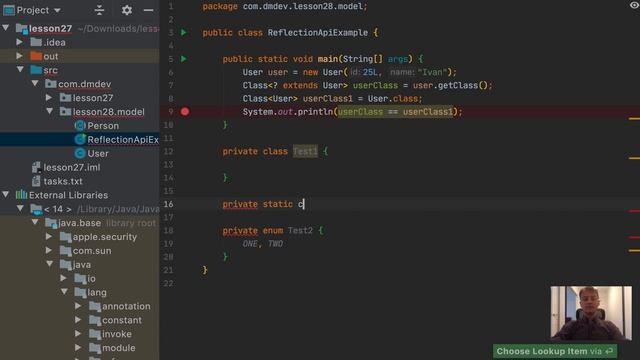The width and height of the screenshot is (640, 360).
Task: Expand the lesson27 package
Action: coord(49,97)
